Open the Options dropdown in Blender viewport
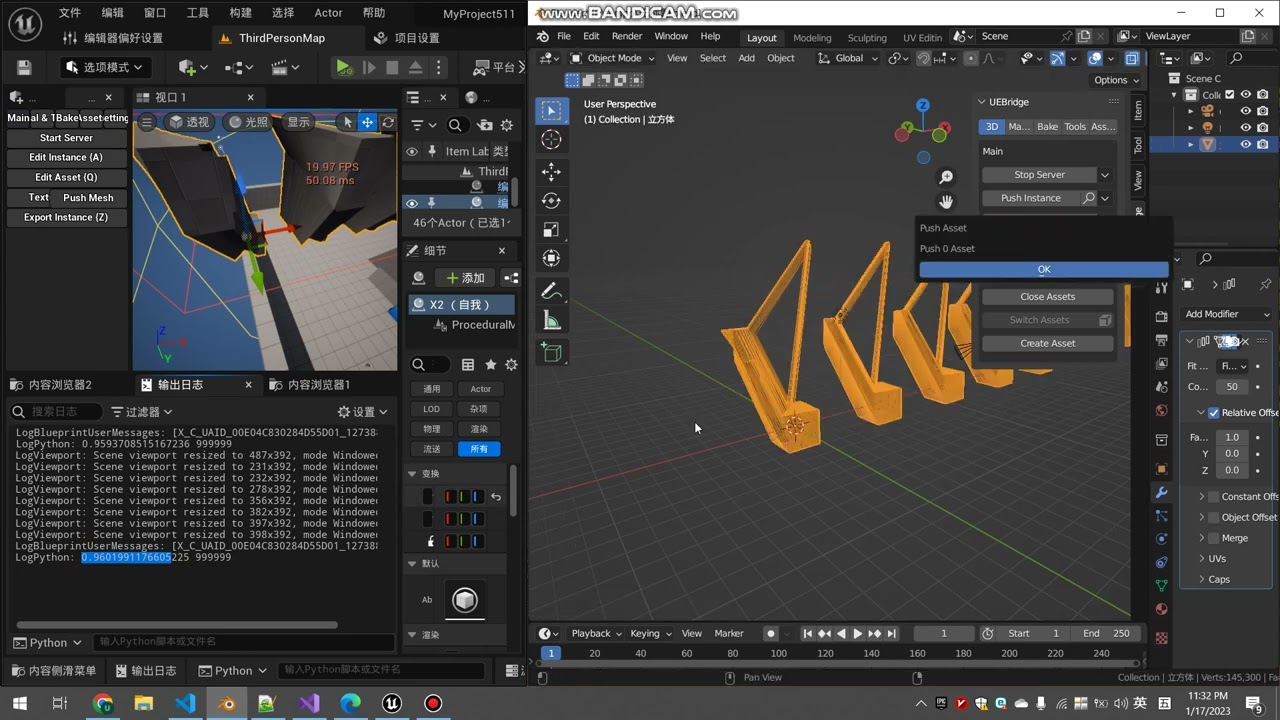This screenshot has height=720, width=1280. coord(1116,80)
